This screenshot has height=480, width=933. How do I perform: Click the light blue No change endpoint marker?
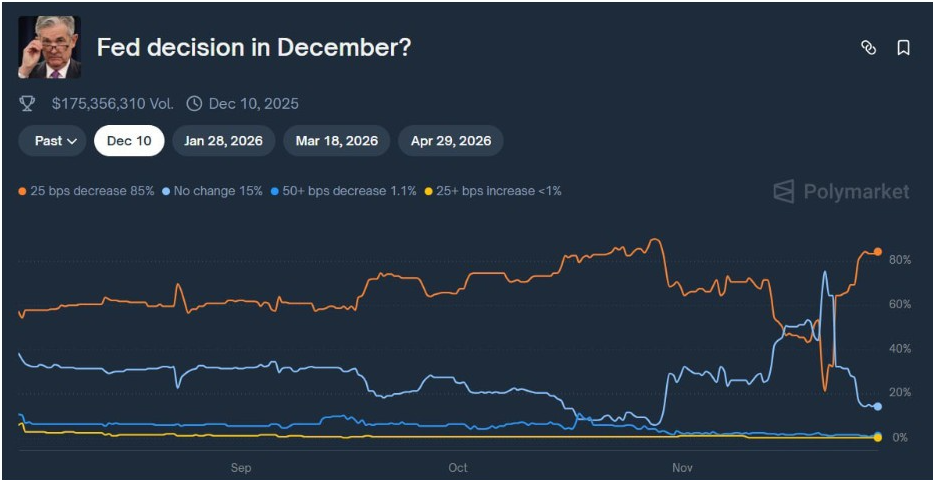tap(877, 407)
